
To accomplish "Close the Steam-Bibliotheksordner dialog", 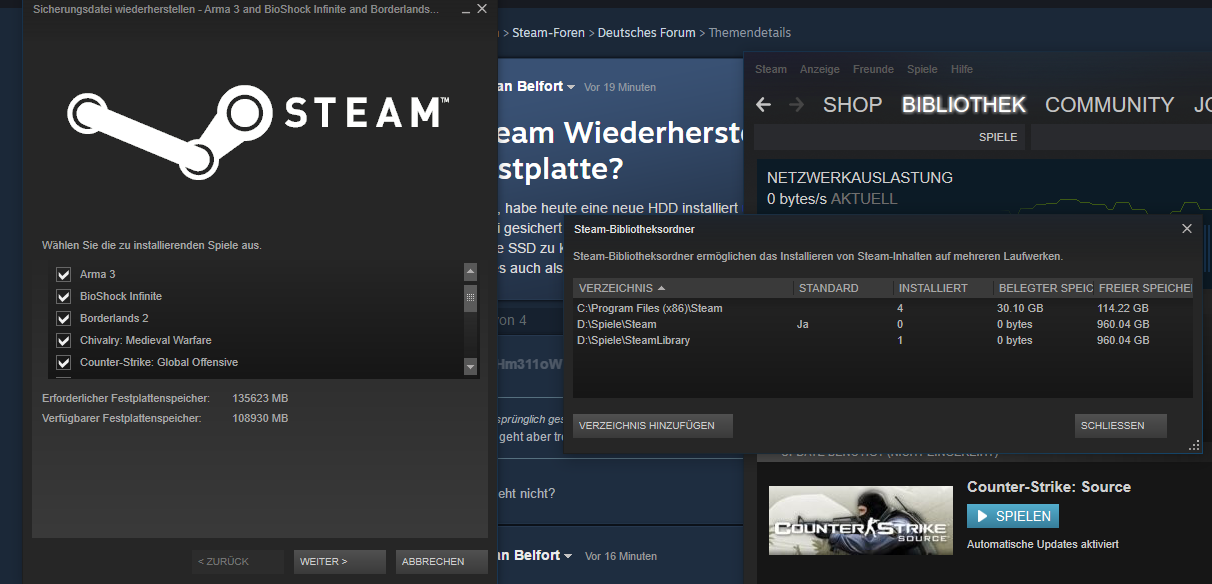I will pyautogui.click(x=1187, y=229).
